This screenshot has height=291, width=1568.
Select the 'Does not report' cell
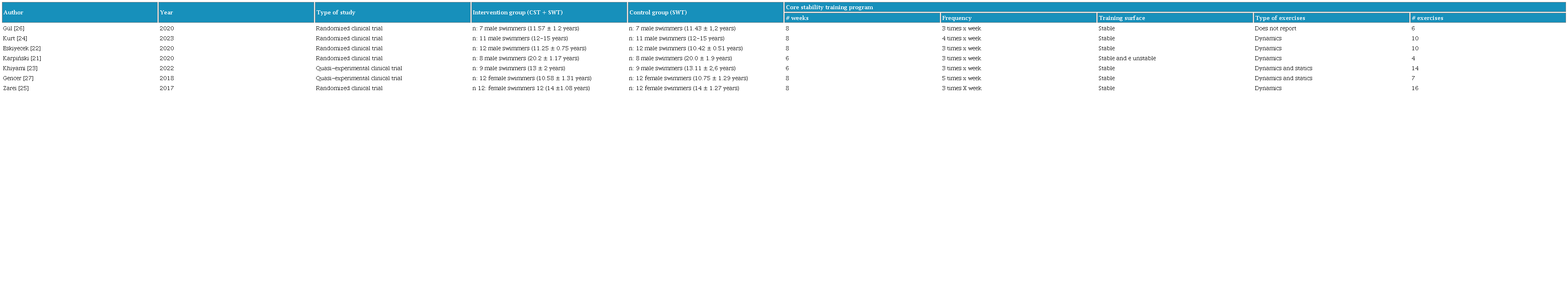1275,29
